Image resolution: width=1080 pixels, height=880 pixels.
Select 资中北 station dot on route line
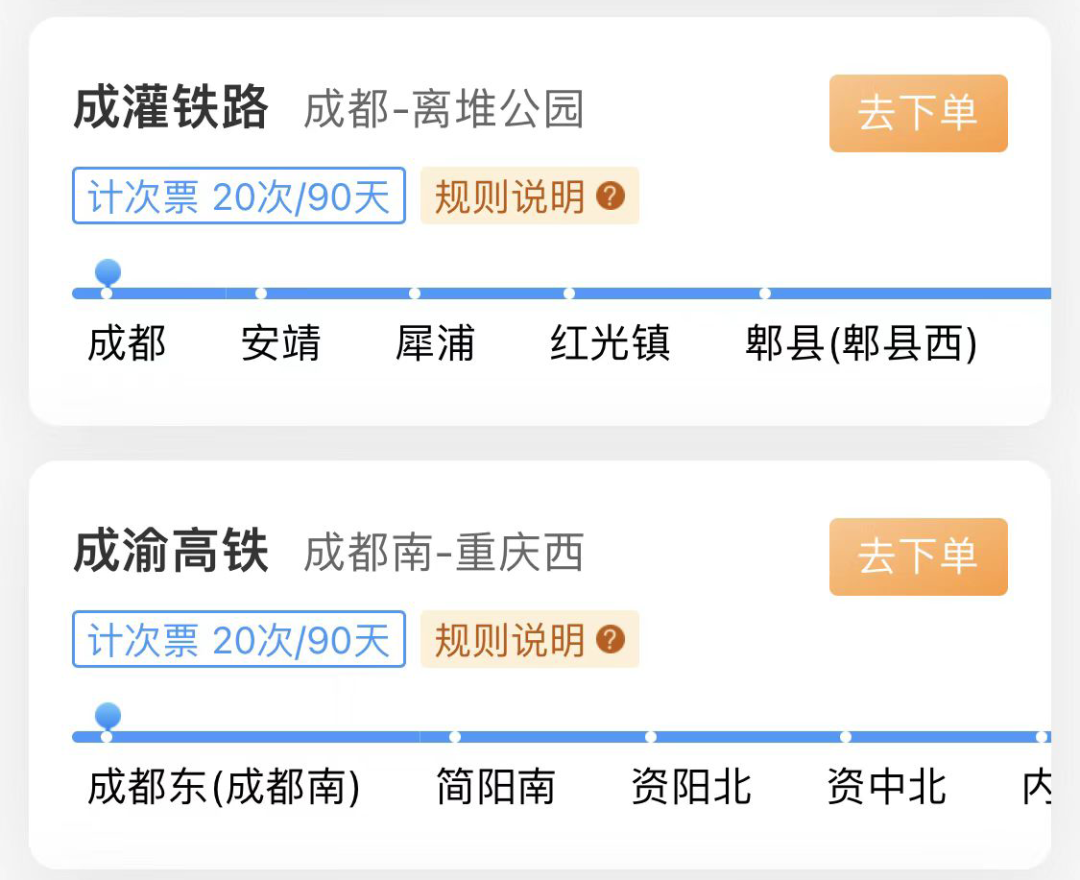click(x=846, y=738)
